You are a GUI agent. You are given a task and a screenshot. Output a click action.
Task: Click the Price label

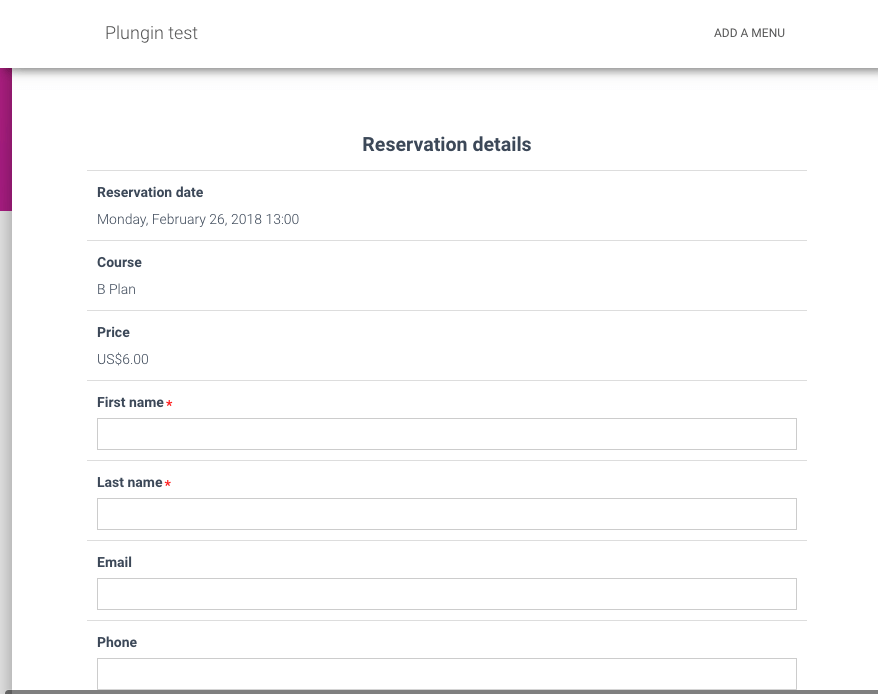click(113, 332)
